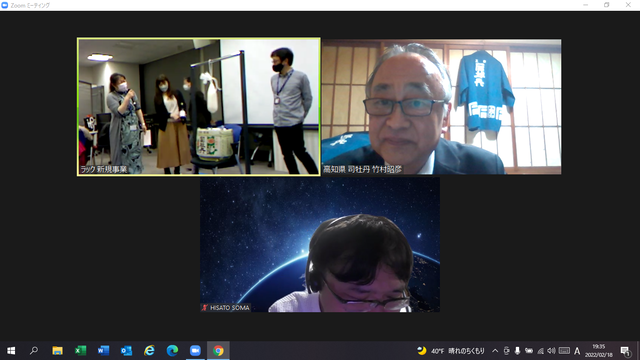Select the ラック 新規事業 video tile
The width and height of the screenshot is (640, 360).
coord(199,107)
